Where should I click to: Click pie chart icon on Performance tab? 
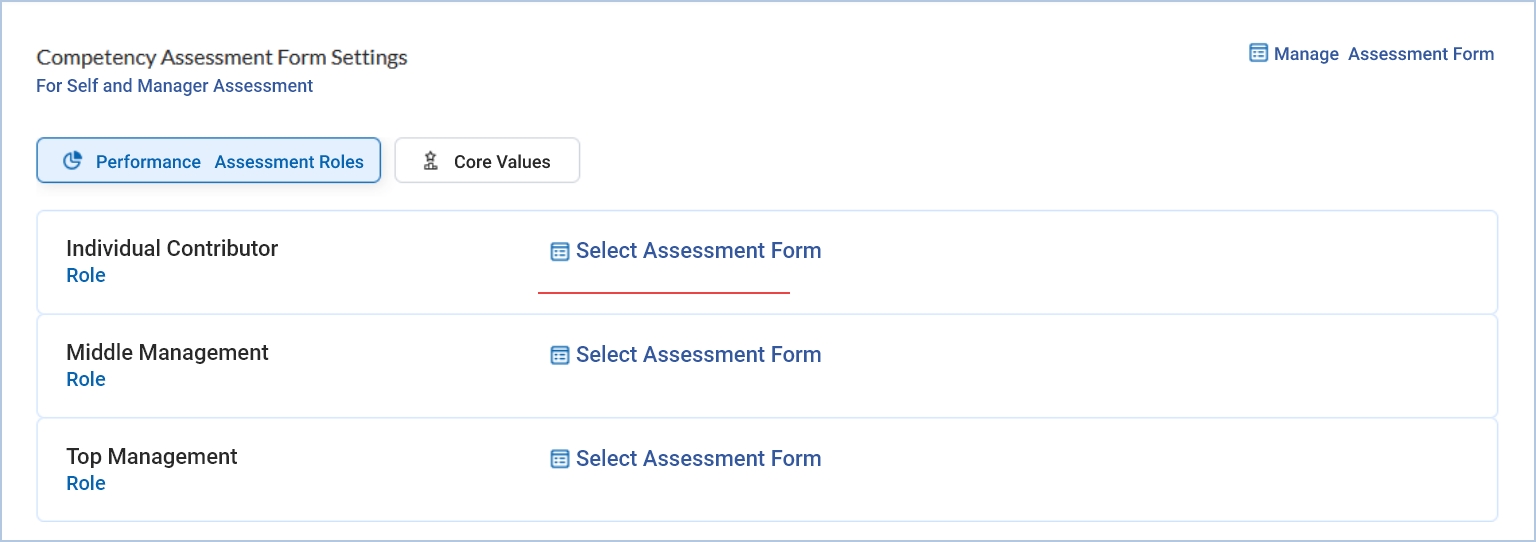(72, 161)
